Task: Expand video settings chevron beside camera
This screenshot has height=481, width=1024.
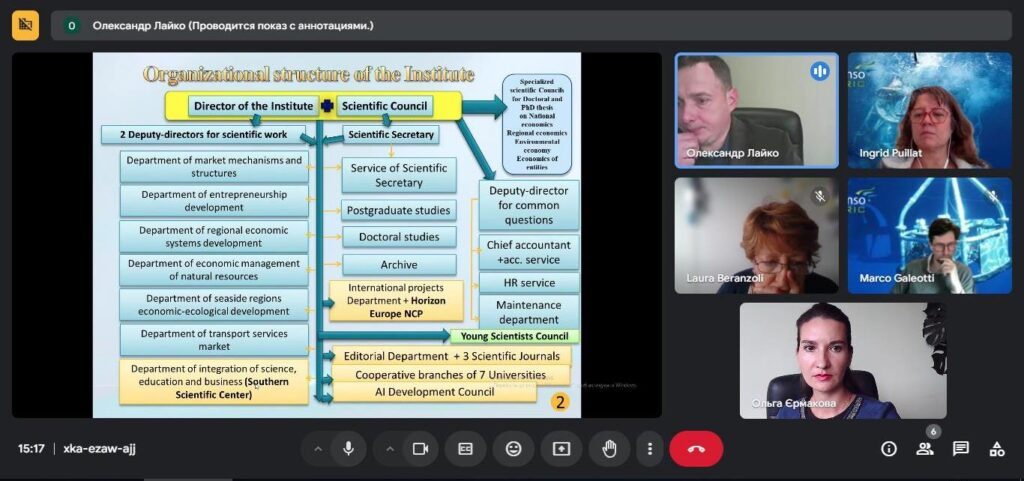Action: (x=390, y=449)
